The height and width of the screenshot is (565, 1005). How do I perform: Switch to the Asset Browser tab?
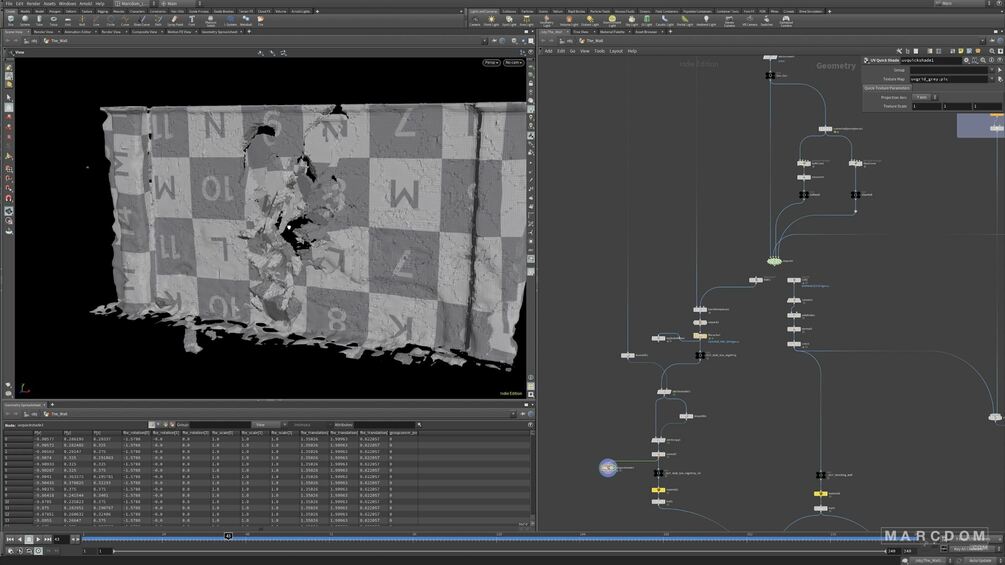[x=645, y=32]
